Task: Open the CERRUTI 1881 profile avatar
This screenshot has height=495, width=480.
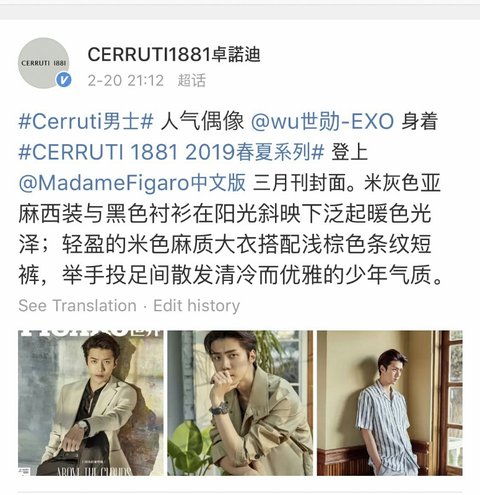Action: [x=43, y=63]
